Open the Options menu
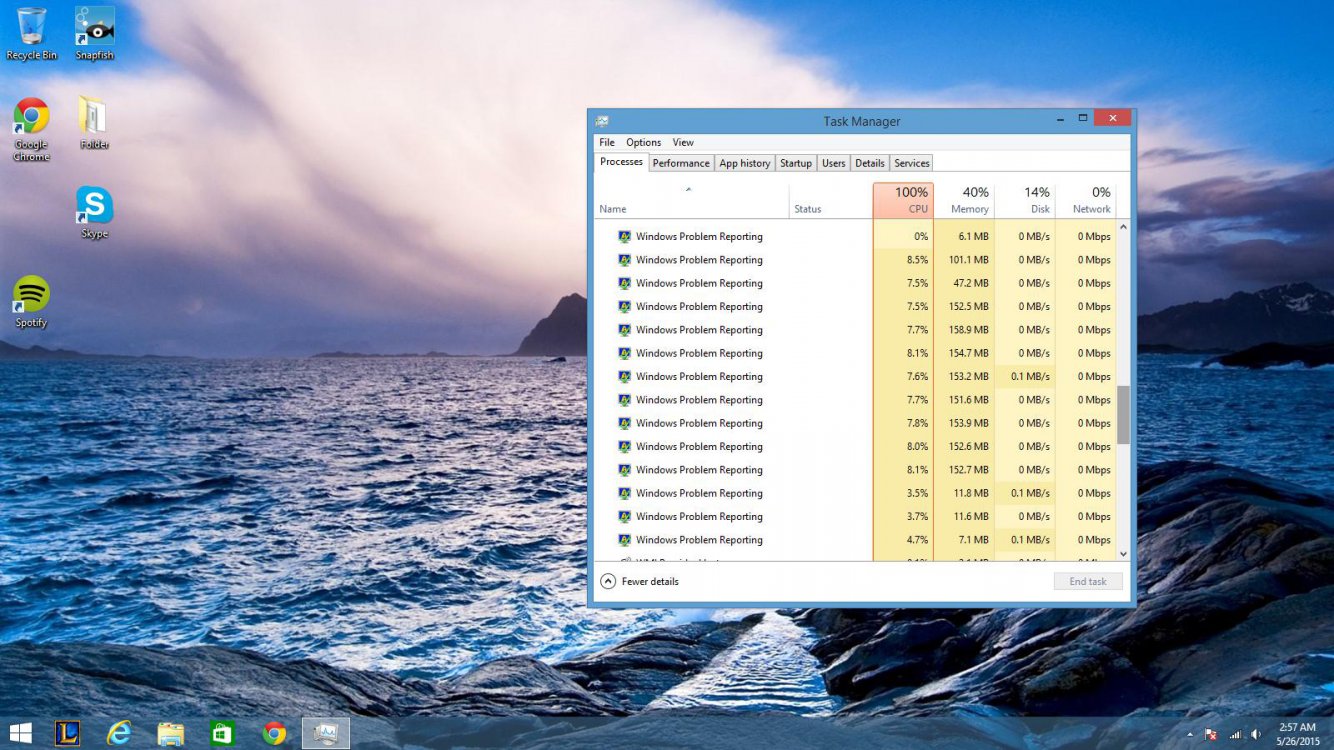This screenshot has width=1334, height=750. 644,142
